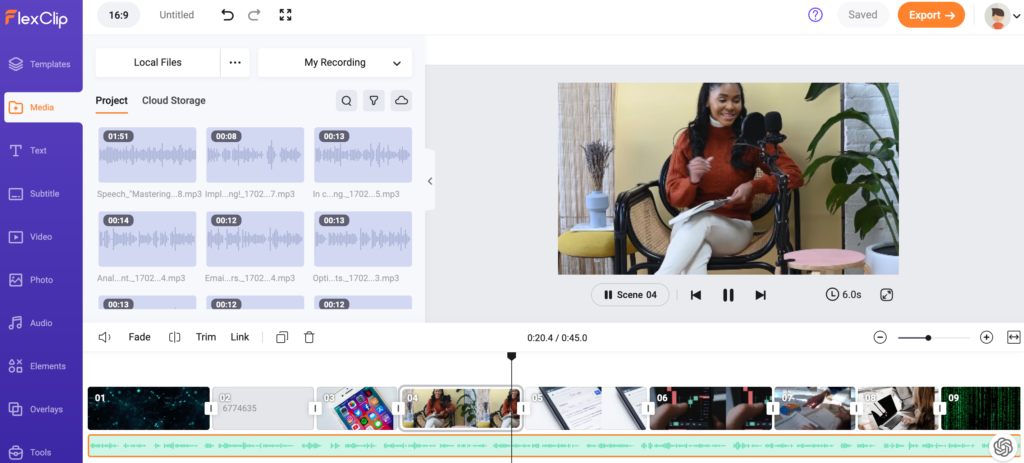The width and height of the screenshot is (1024, 463).
Task: Switch to the Cloud Storage tab
Action: pyautogui.click(x=173, y=100)
